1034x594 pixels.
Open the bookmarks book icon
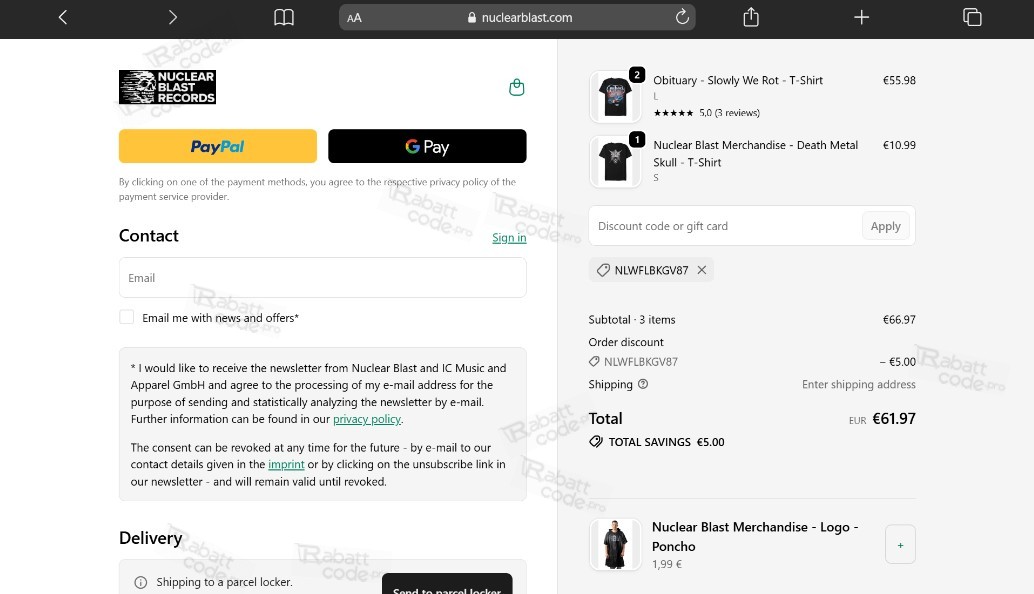[x=284, y=17]
